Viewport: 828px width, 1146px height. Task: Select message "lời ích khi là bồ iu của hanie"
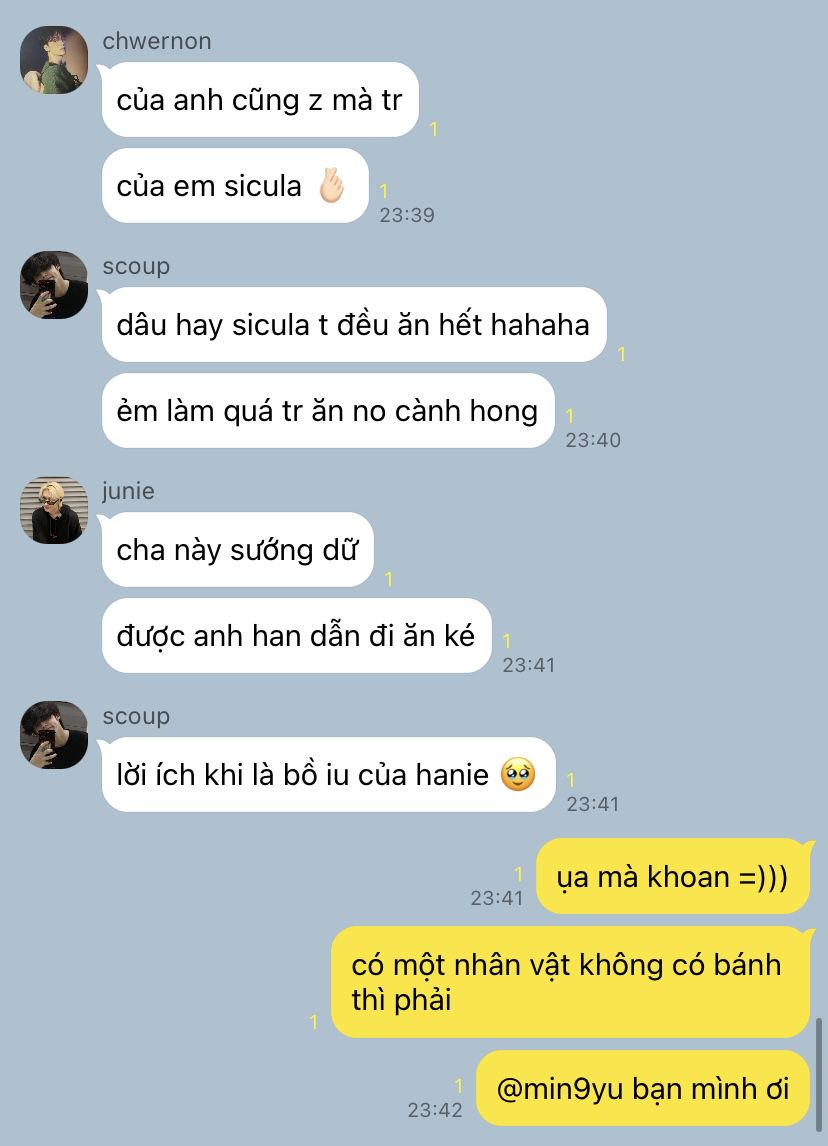click(328, 775)
